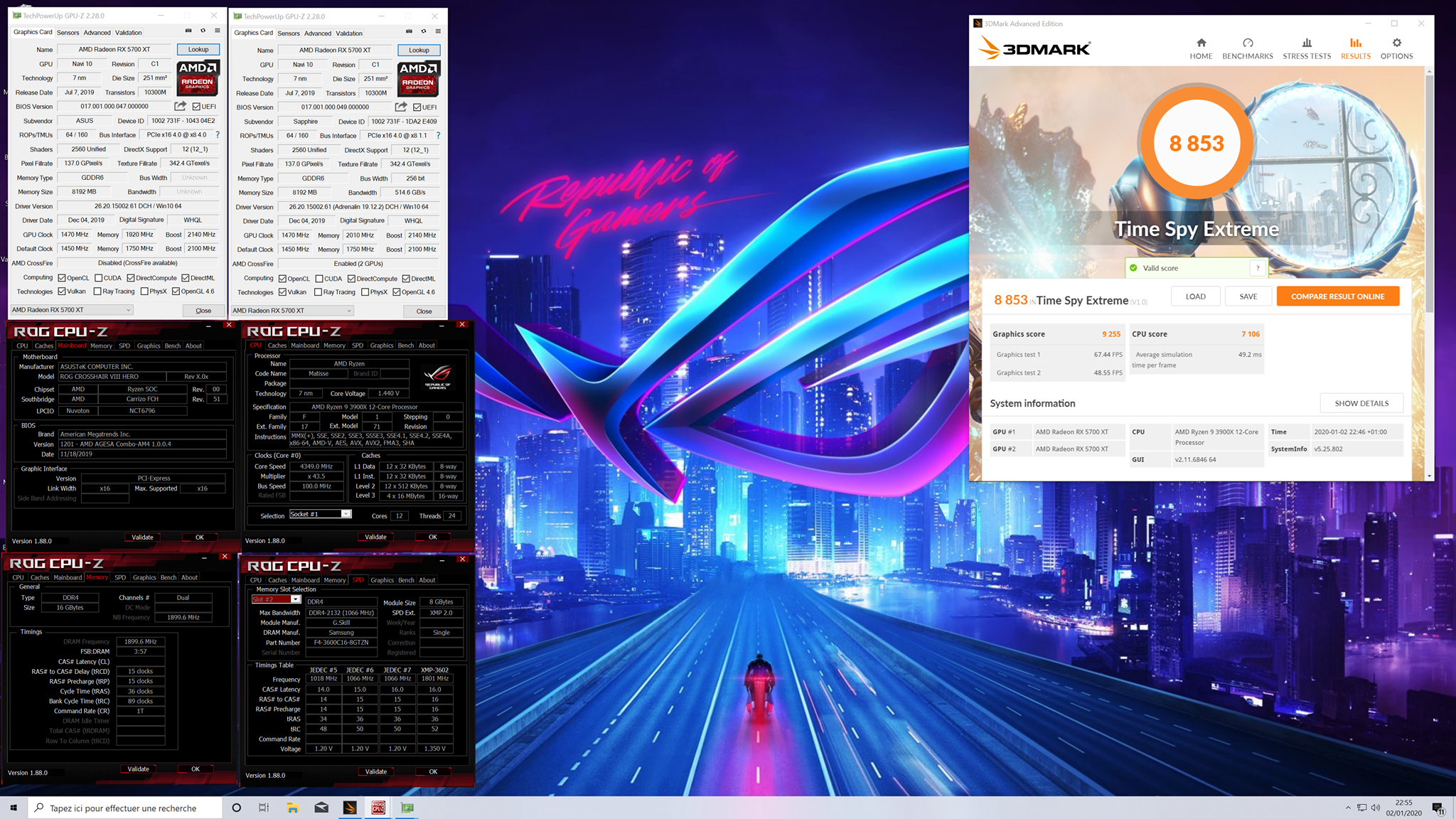Screen dimensions: 1456x819
Task: Click refresh icon in right GPU-Z window
Action: 424,31
